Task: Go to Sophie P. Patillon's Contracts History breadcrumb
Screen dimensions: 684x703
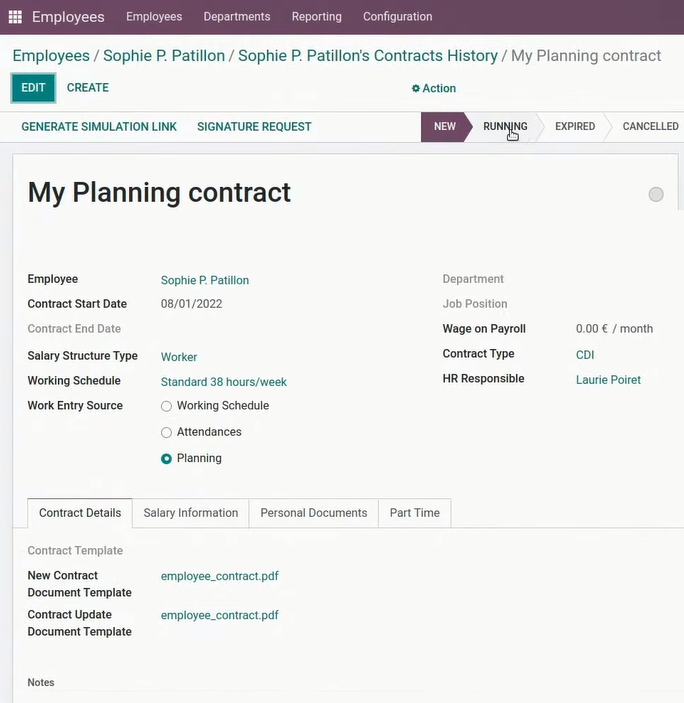Action: (x=368, y=56)
